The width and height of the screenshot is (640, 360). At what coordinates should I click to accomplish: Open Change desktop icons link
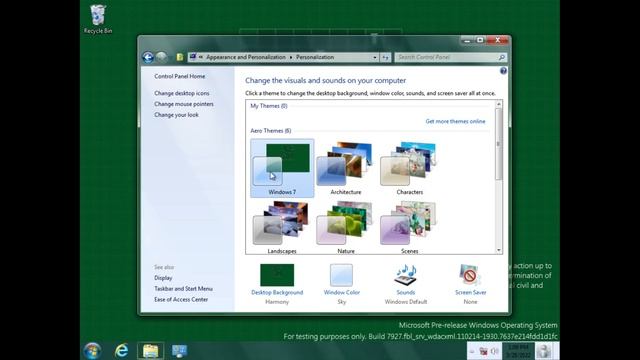tap(182, 93)
